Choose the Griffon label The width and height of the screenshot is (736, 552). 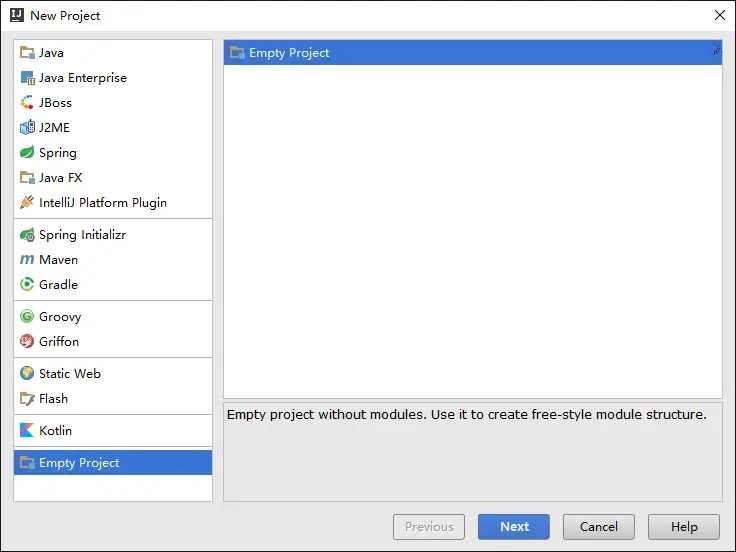click(59, 341)
